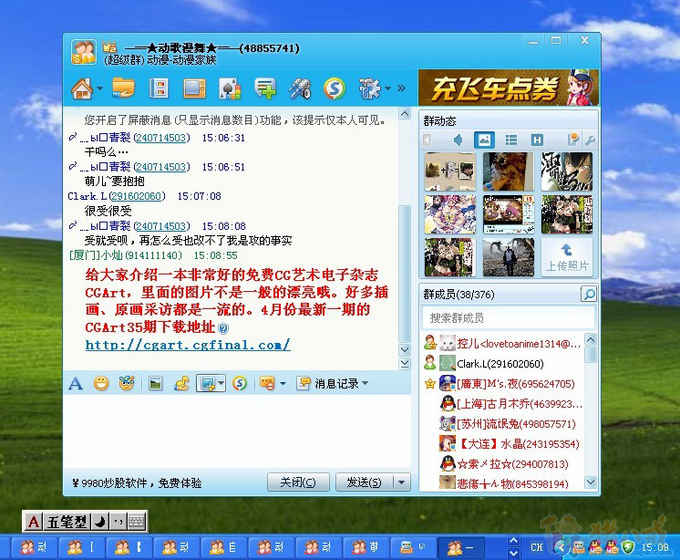The height and width of the screenshot is (560, 680).
Task: Click the 充飞车点券 advertisement banner
Action: (x=509, y=87)
